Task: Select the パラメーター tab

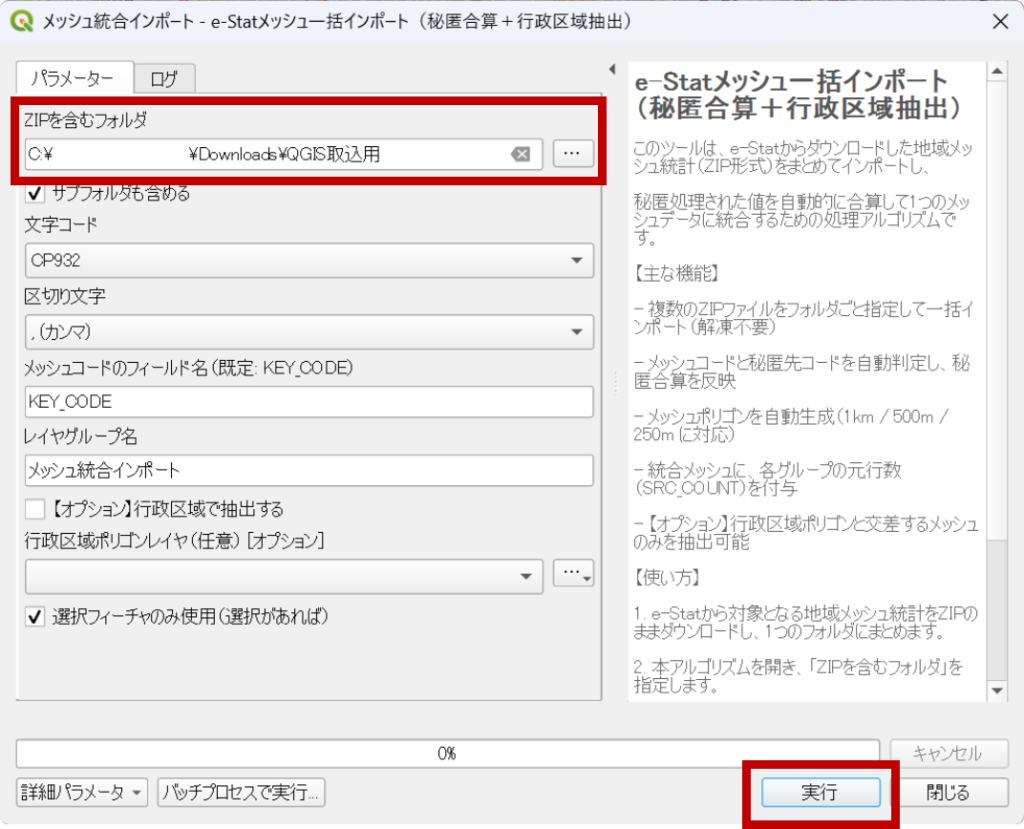Action: click(76, 78)
